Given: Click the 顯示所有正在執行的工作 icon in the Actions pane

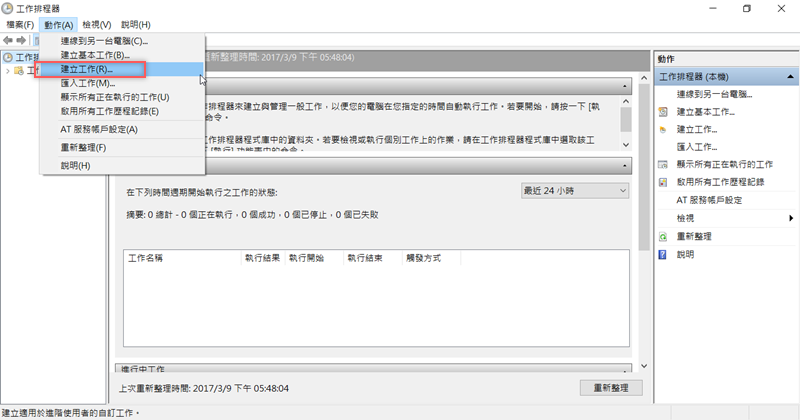Looking at the screenshot, I should coord(663,164).
